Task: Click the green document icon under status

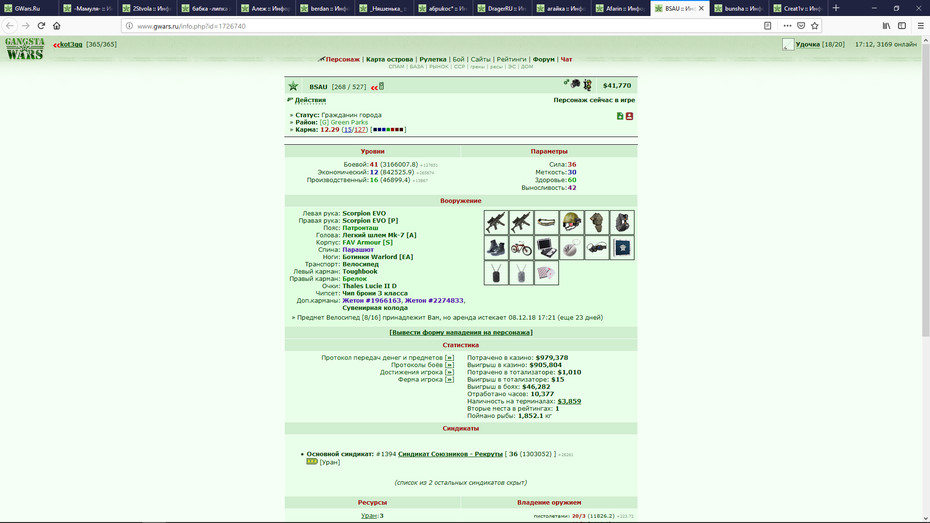Action: click(620, 116)
